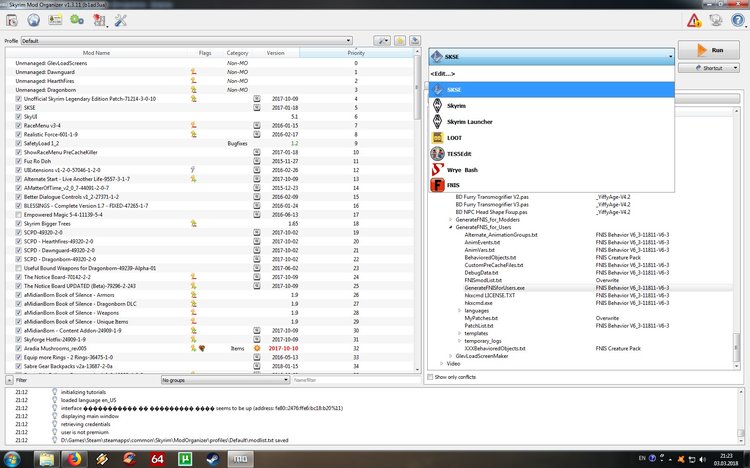The width and height of the screenshot is (750, 468).
Task: Toggle the Fuz Ro Doh mod checkbox
Action: (x=19, y=161)
